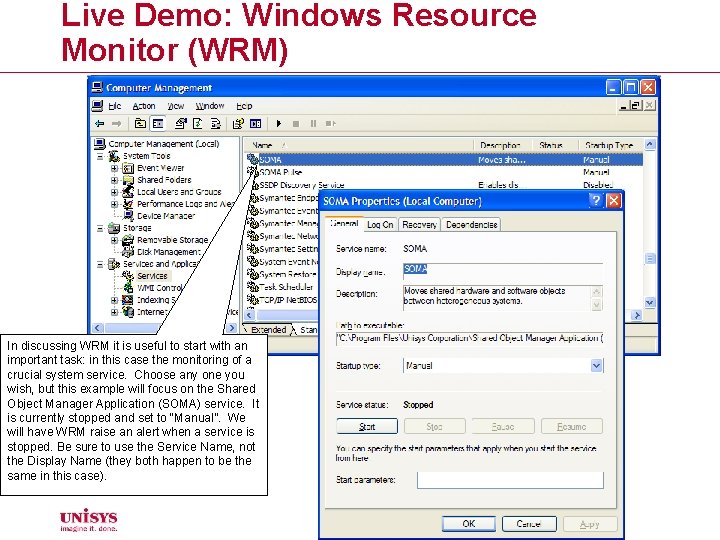The width and height of the screenshot is (720, 540).
Task: Switch to the Dependencies tab
Action: click(472, 225)
